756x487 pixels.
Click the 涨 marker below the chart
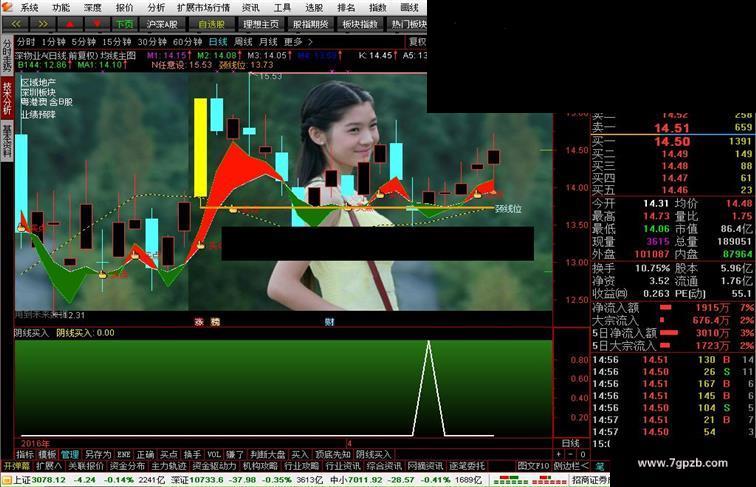click(x=199, y=322)
